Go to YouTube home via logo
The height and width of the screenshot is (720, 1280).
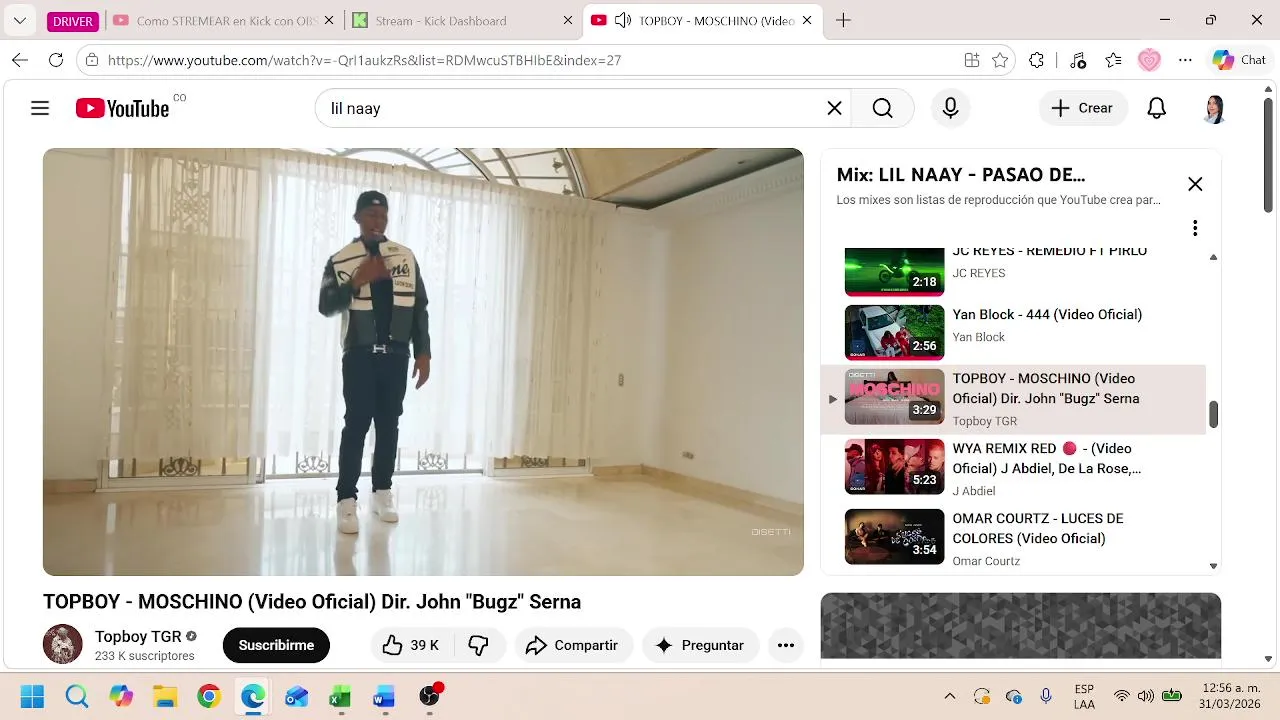pyautogui.click(x=123, y=108)
